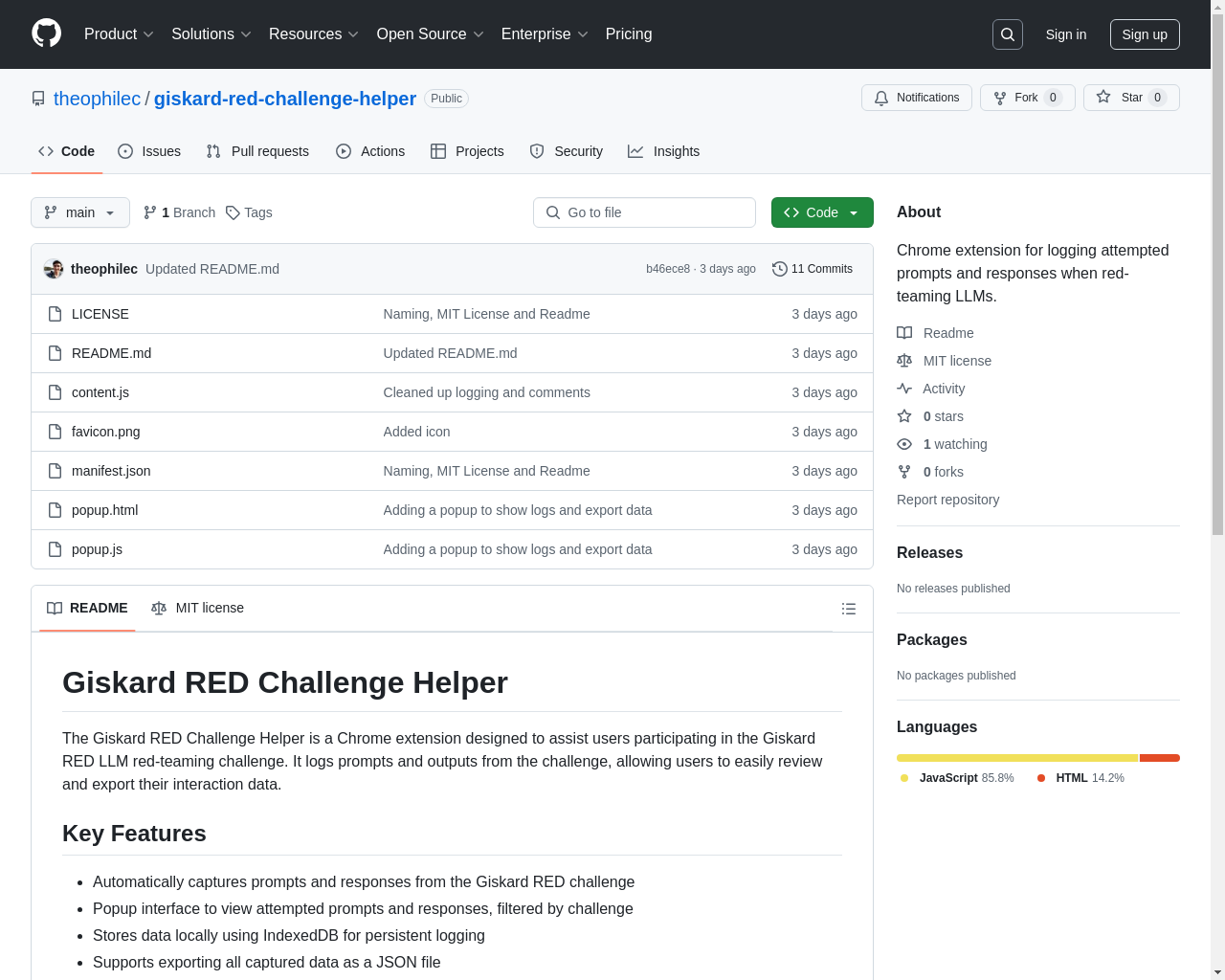
Task: Click the Notifications bell button
Action: click(x=917, y=98)
